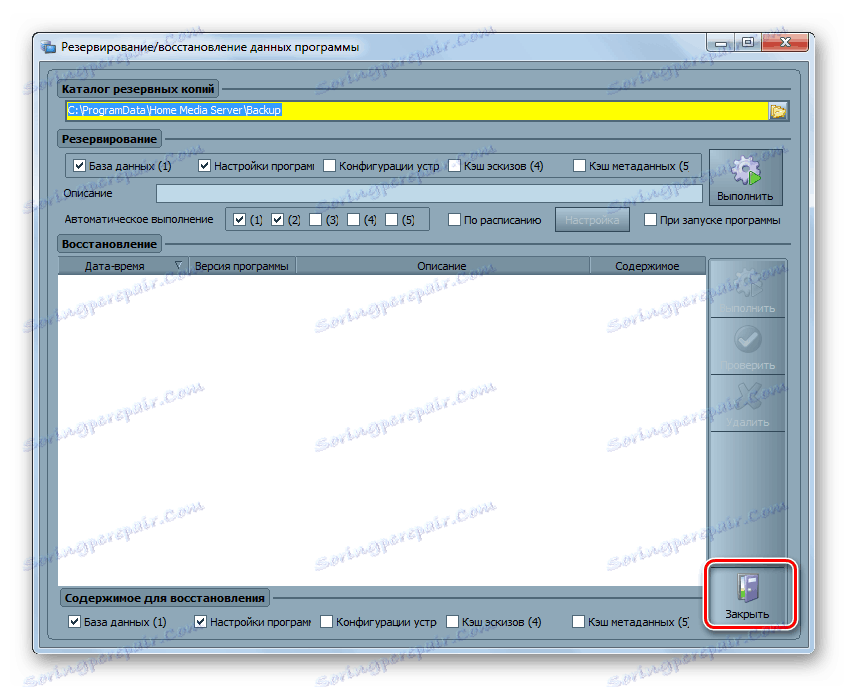848x687 pixels.
Task: Maximize the backup dialog window
Action: click(x=748, y=43)
